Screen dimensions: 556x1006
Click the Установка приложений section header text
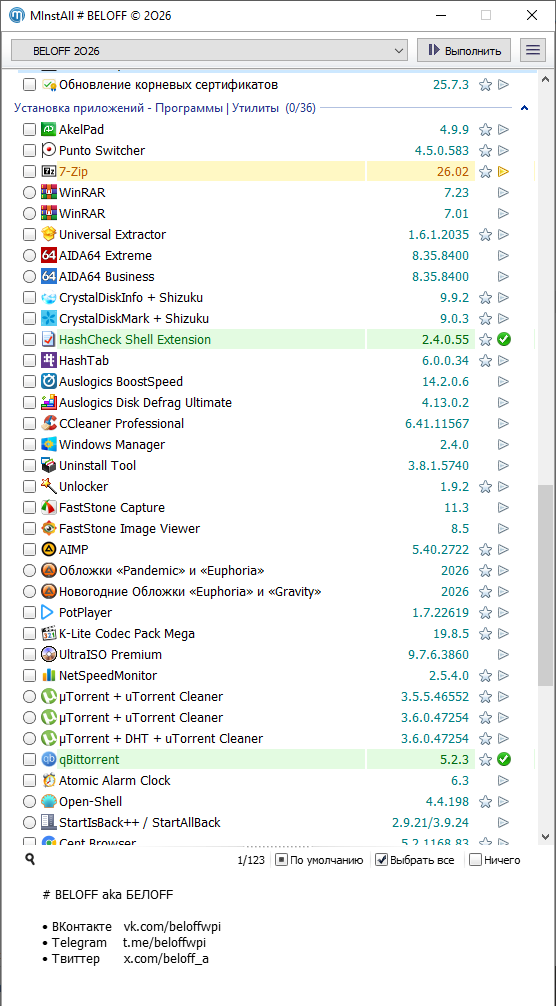coord(165,108)
